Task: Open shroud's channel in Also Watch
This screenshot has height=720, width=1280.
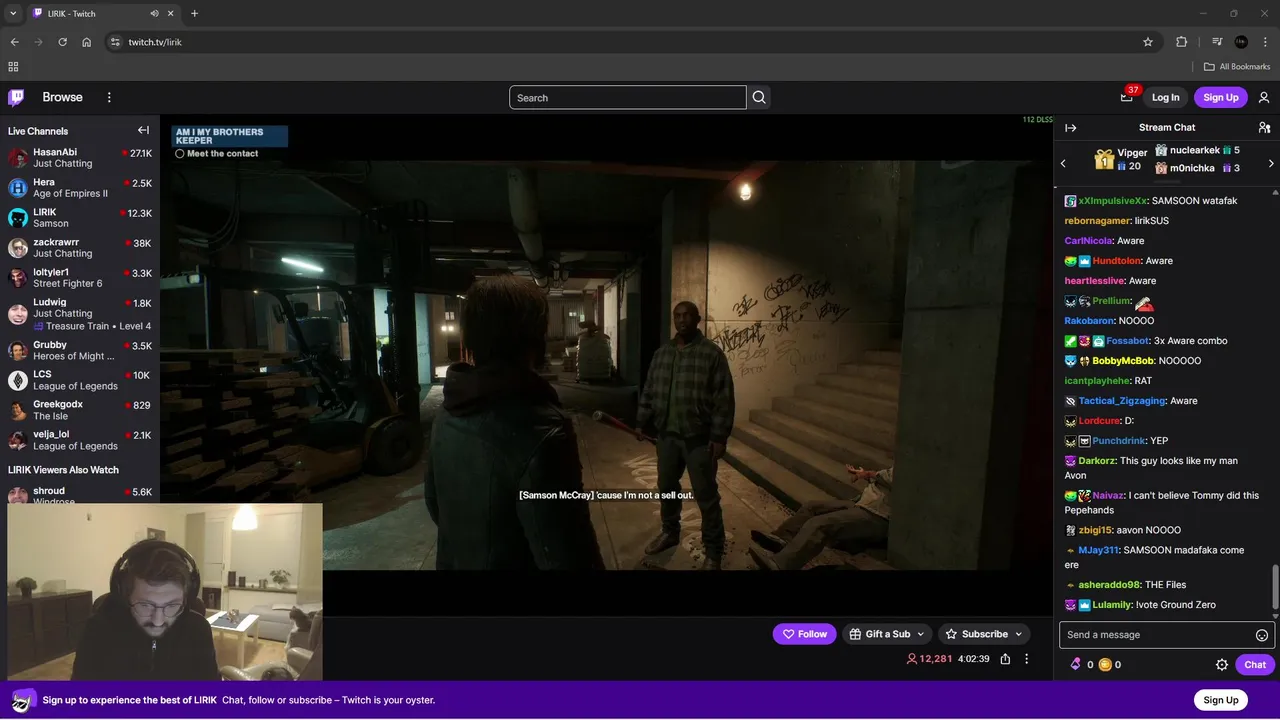Action: pyautogui.click(x=80, y=494)
